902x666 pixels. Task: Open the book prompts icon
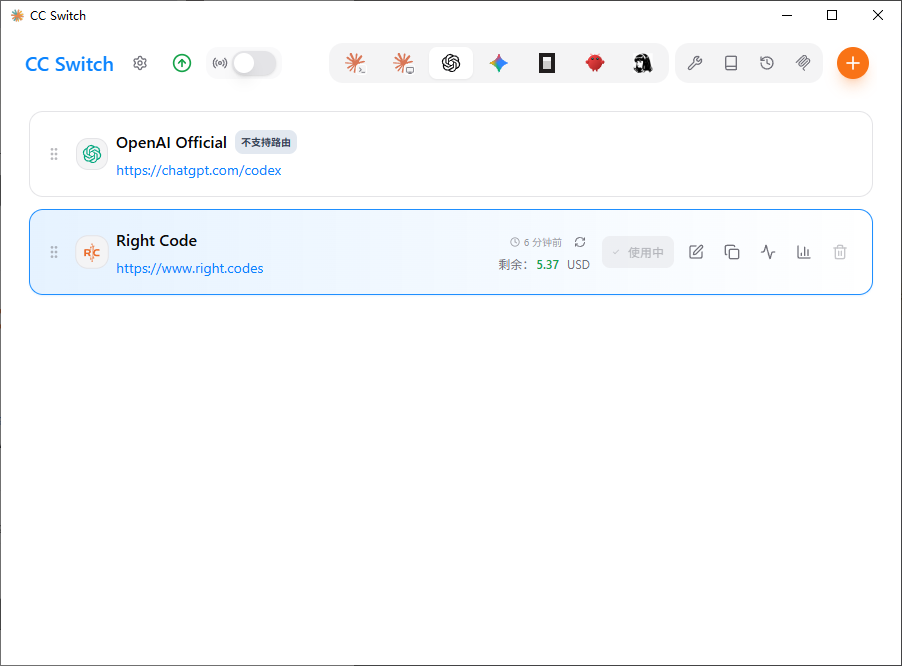731,63
